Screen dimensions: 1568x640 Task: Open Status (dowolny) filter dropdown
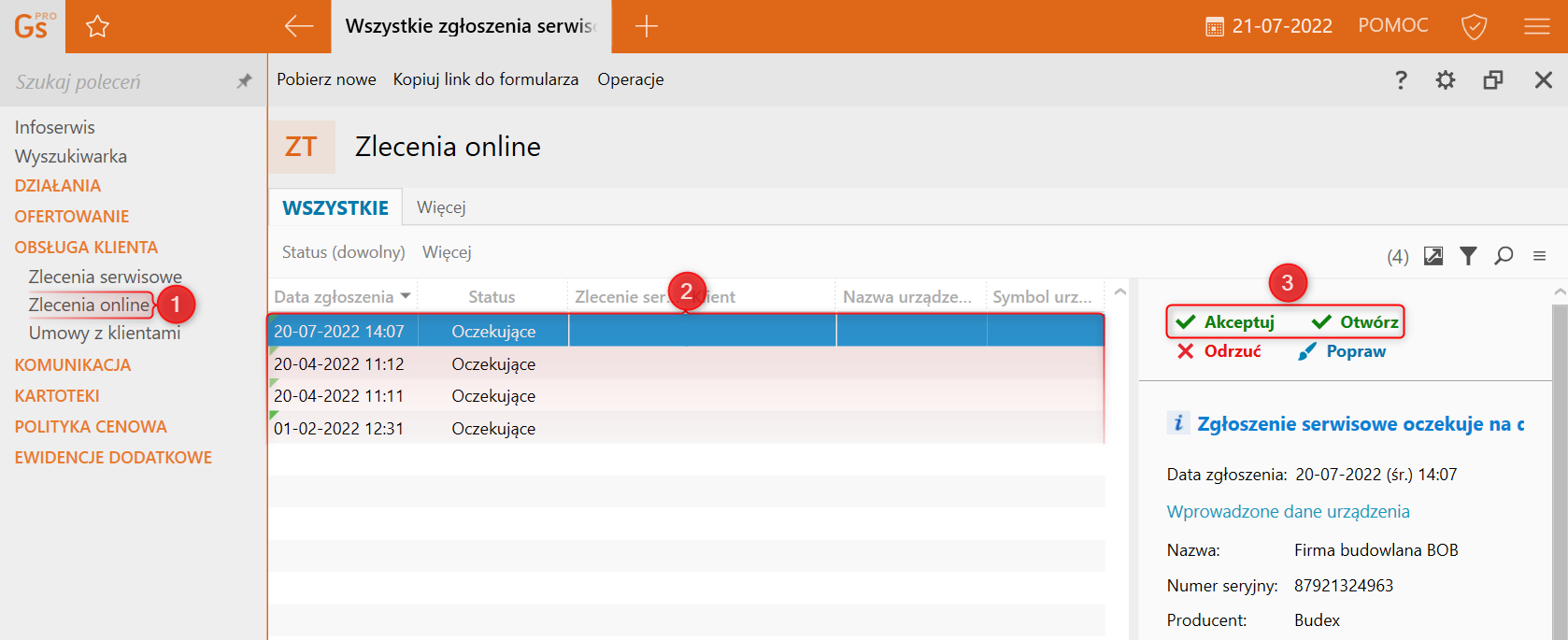tap(344, 252)
